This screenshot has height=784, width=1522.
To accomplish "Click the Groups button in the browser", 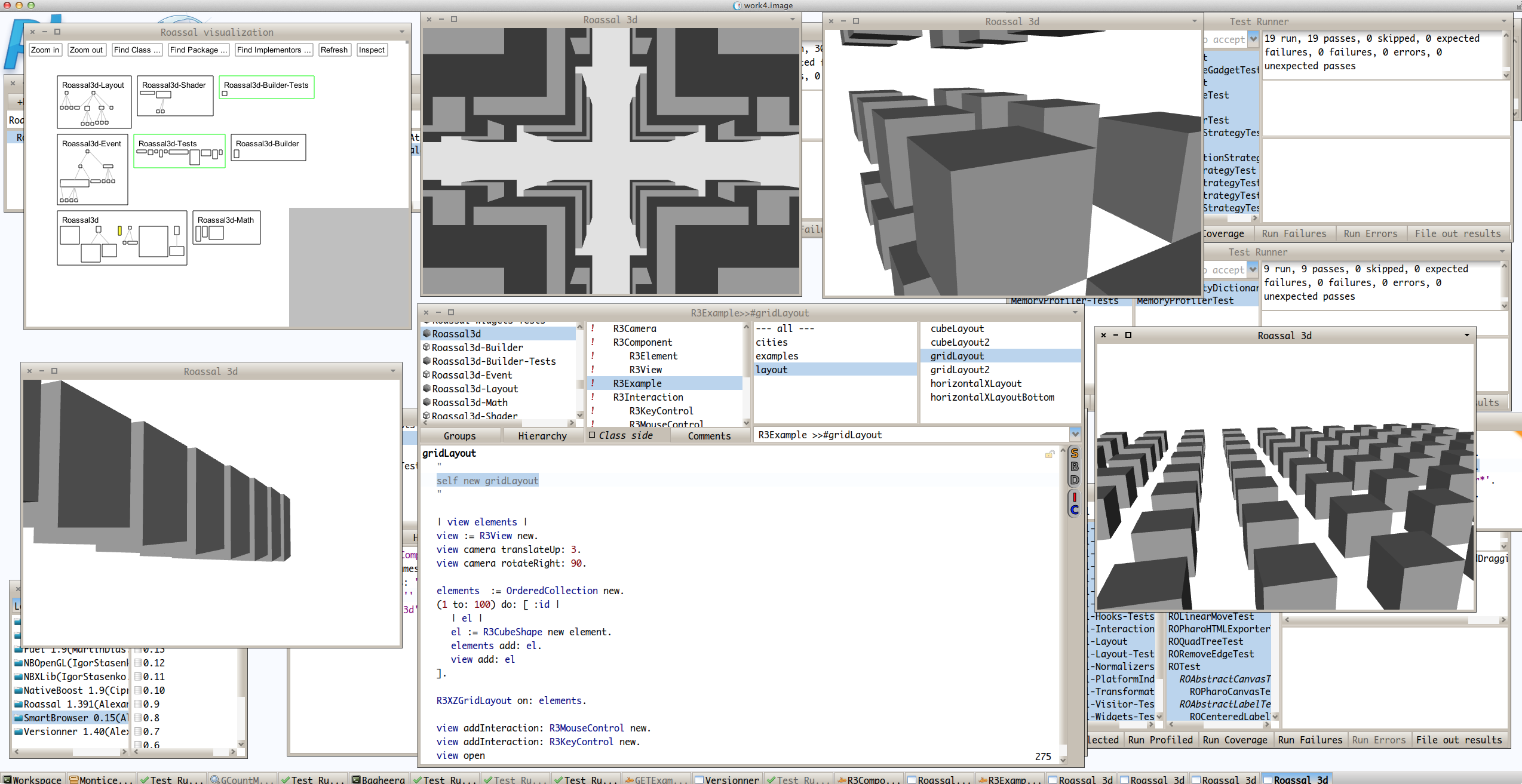I will (x=460, y=436).
